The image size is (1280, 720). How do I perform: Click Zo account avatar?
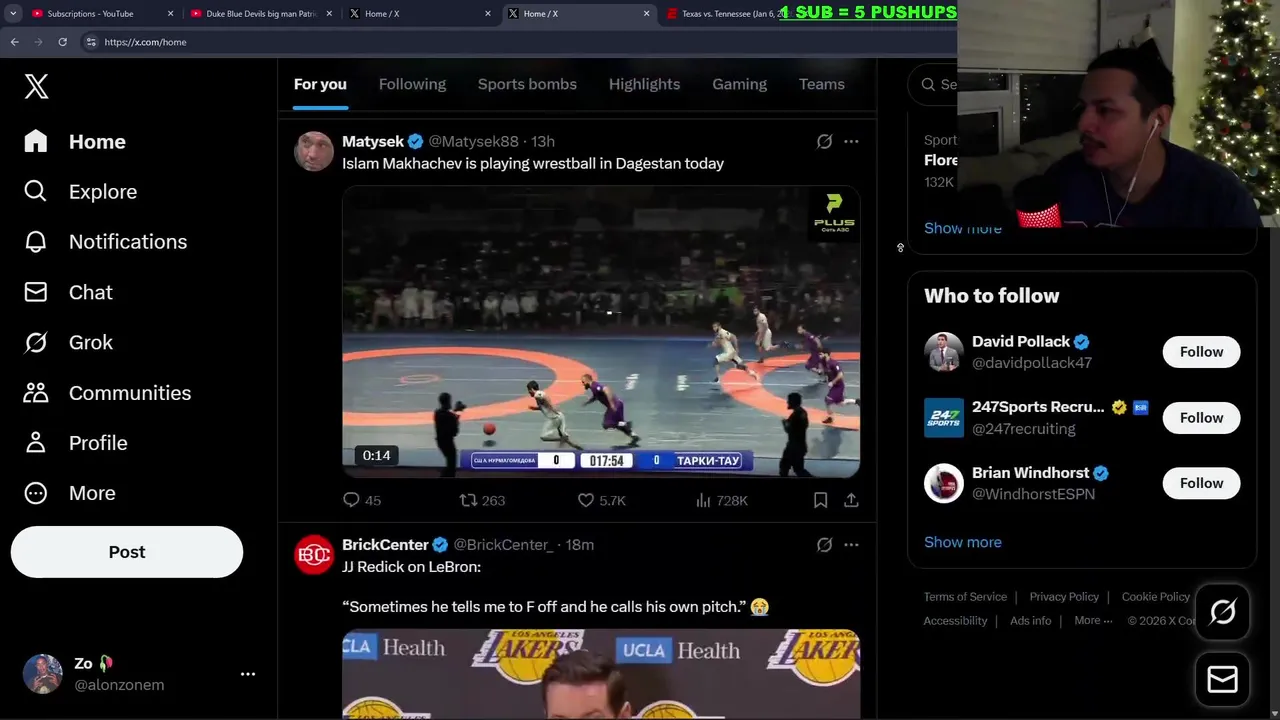[42, 674]
